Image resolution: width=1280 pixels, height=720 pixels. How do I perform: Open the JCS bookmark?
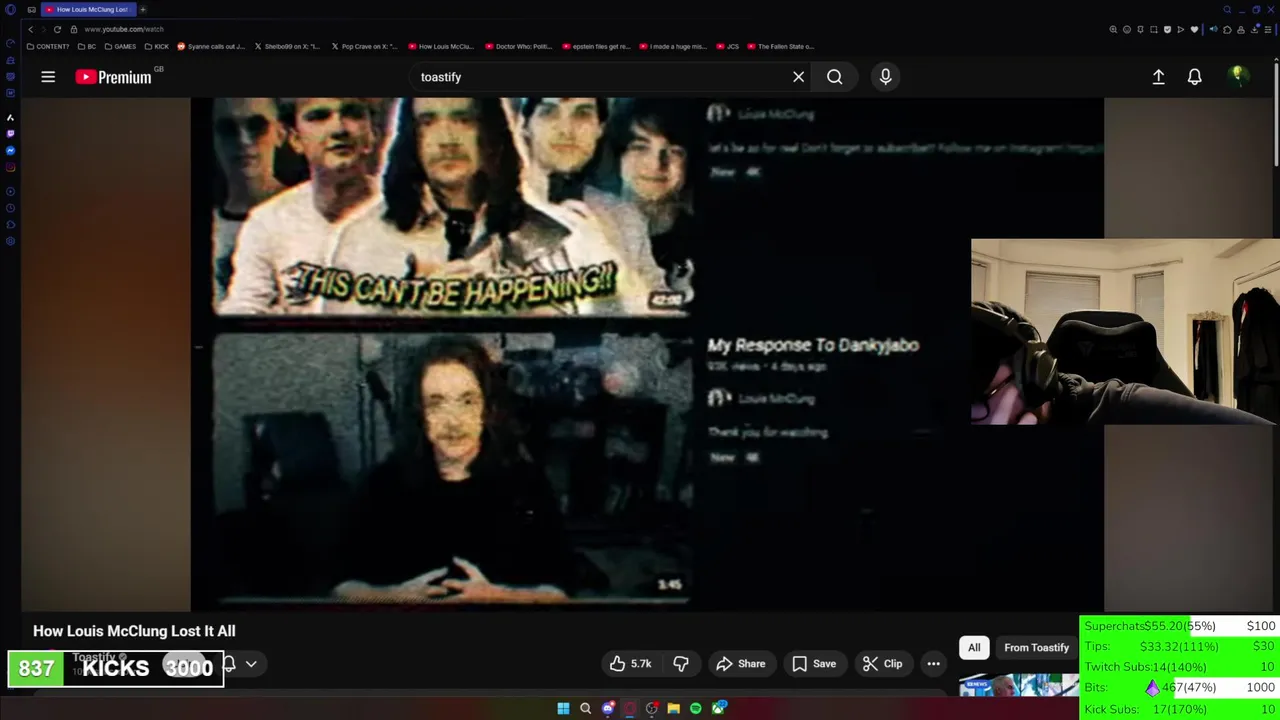coord(727,46)
